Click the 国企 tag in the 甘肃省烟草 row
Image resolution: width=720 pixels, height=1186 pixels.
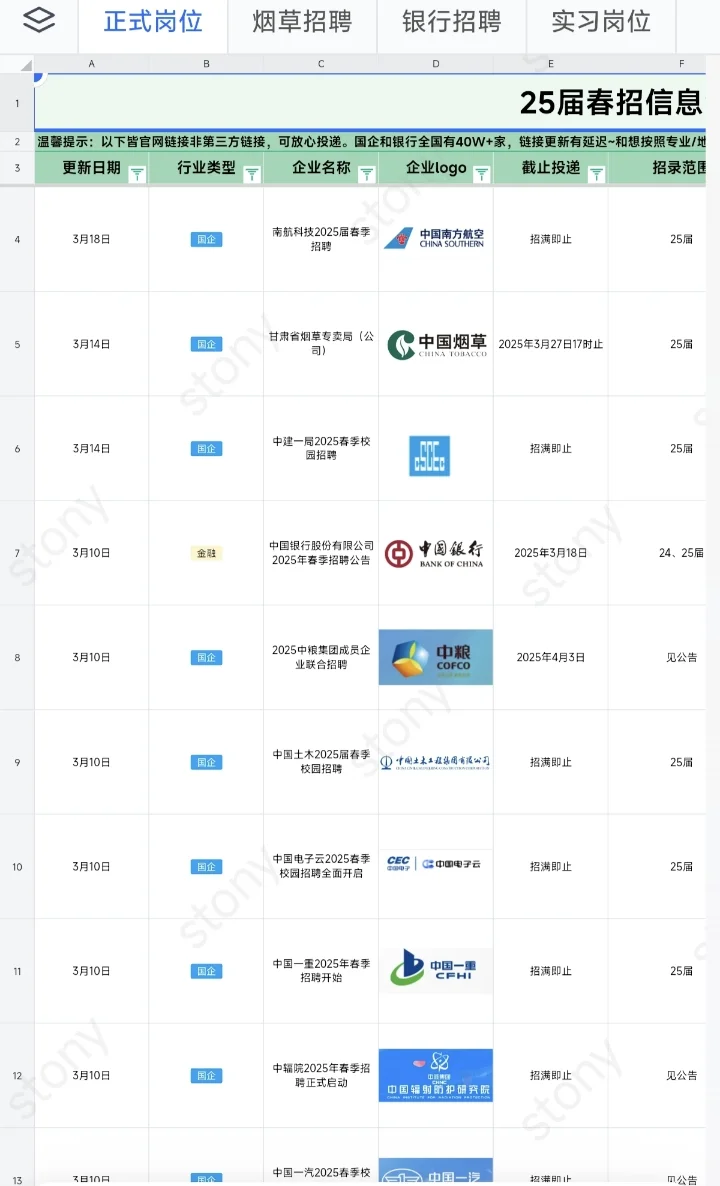206,344
